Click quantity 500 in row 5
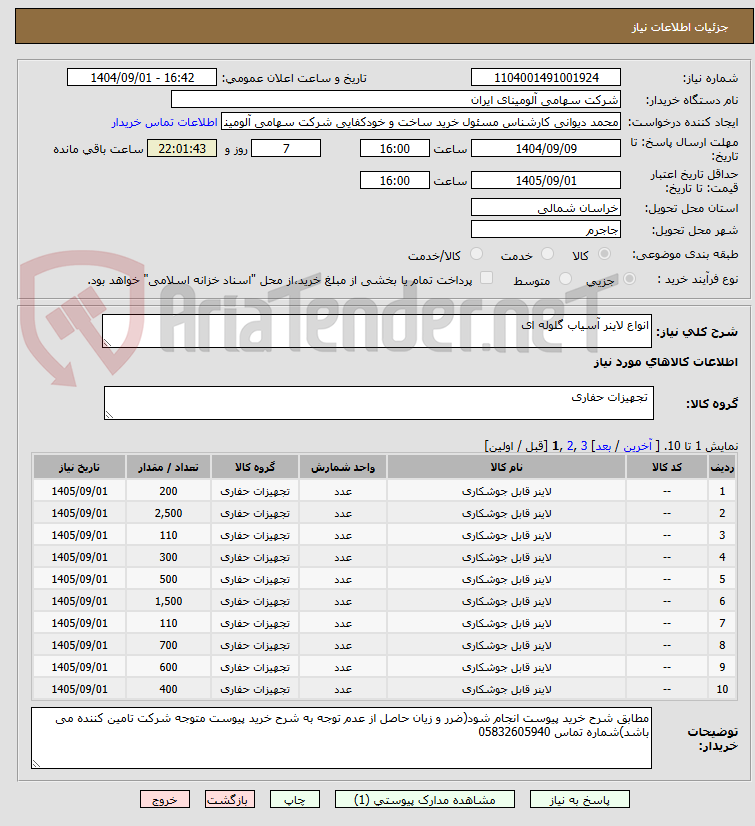Viewport: 755px width, 826px height. (x=169, y=579)
